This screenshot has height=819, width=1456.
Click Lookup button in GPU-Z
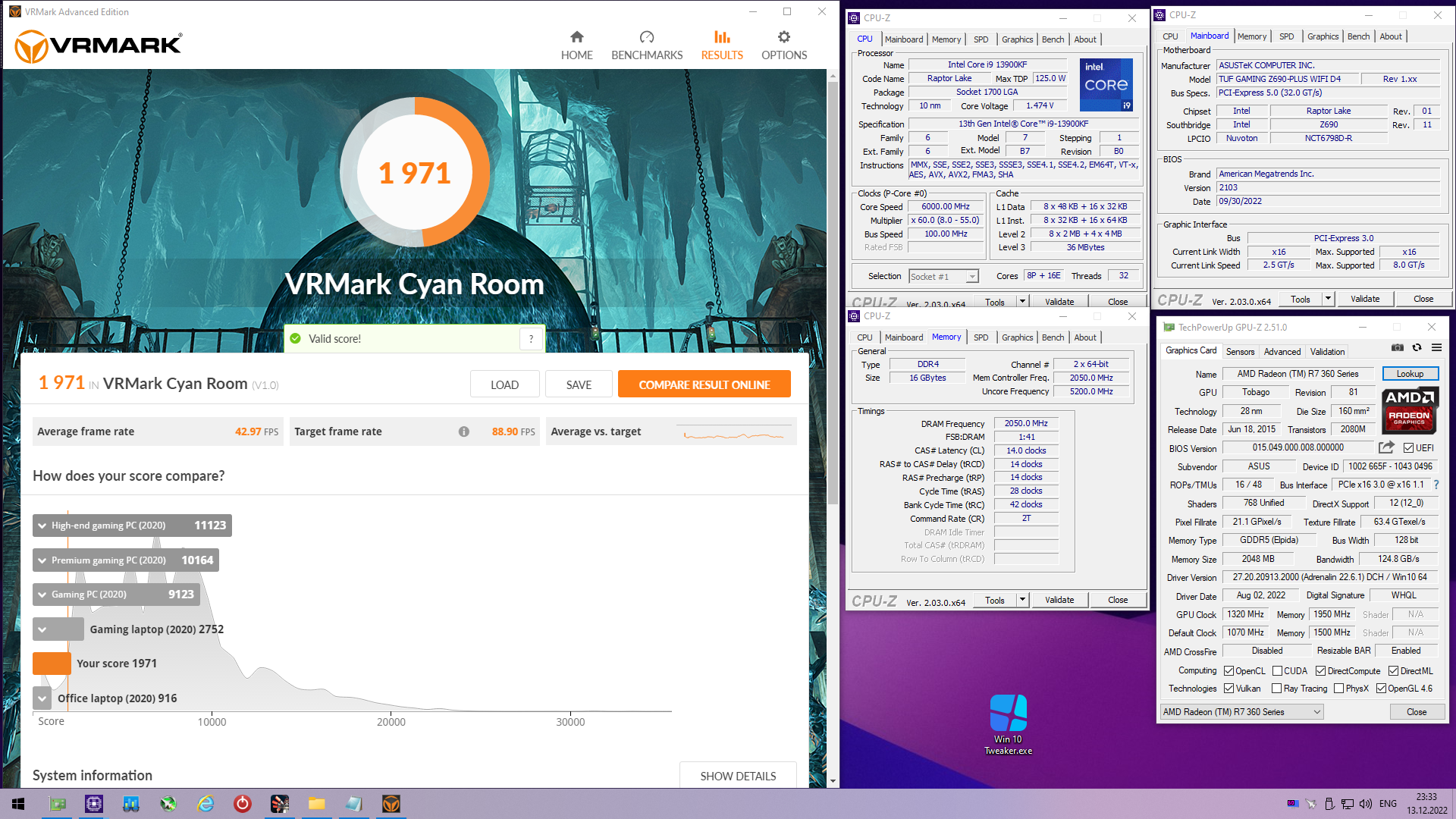[1410, 374]
